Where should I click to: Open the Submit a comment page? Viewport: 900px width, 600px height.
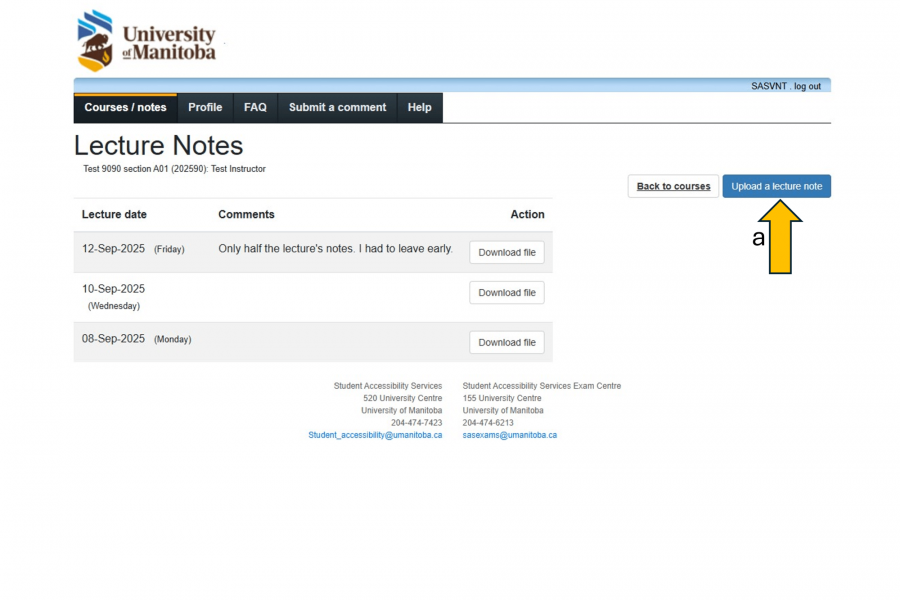coord(336,107)
